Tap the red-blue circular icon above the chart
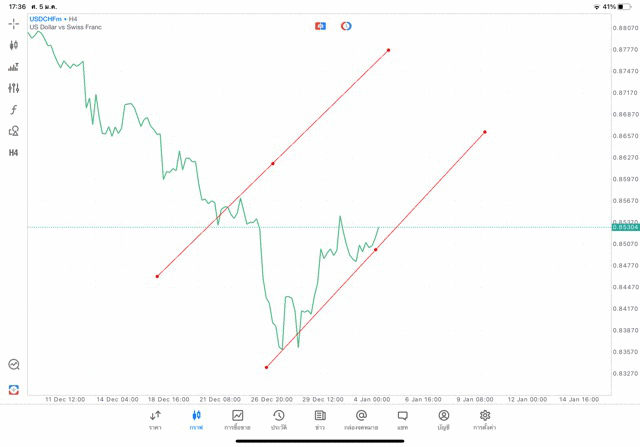 click(346, 26)
